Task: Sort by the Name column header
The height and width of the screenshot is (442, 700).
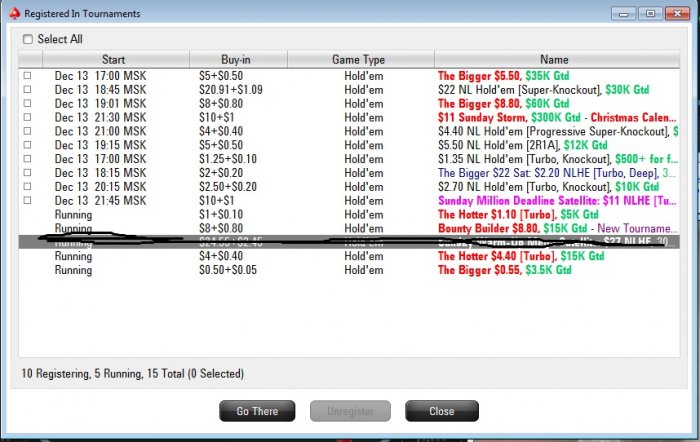Action: [x=557, y=59]
